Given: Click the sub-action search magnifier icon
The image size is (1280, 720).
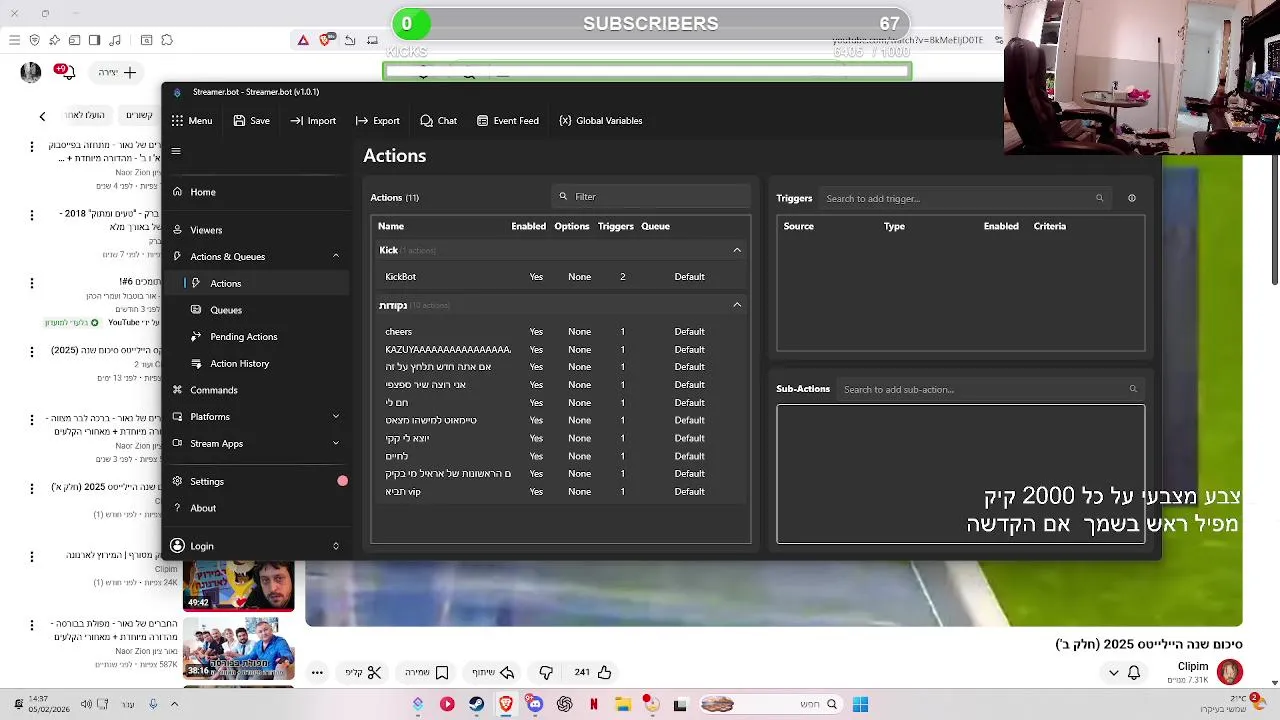Looking at the screenshot, I should coord(1133,389).
